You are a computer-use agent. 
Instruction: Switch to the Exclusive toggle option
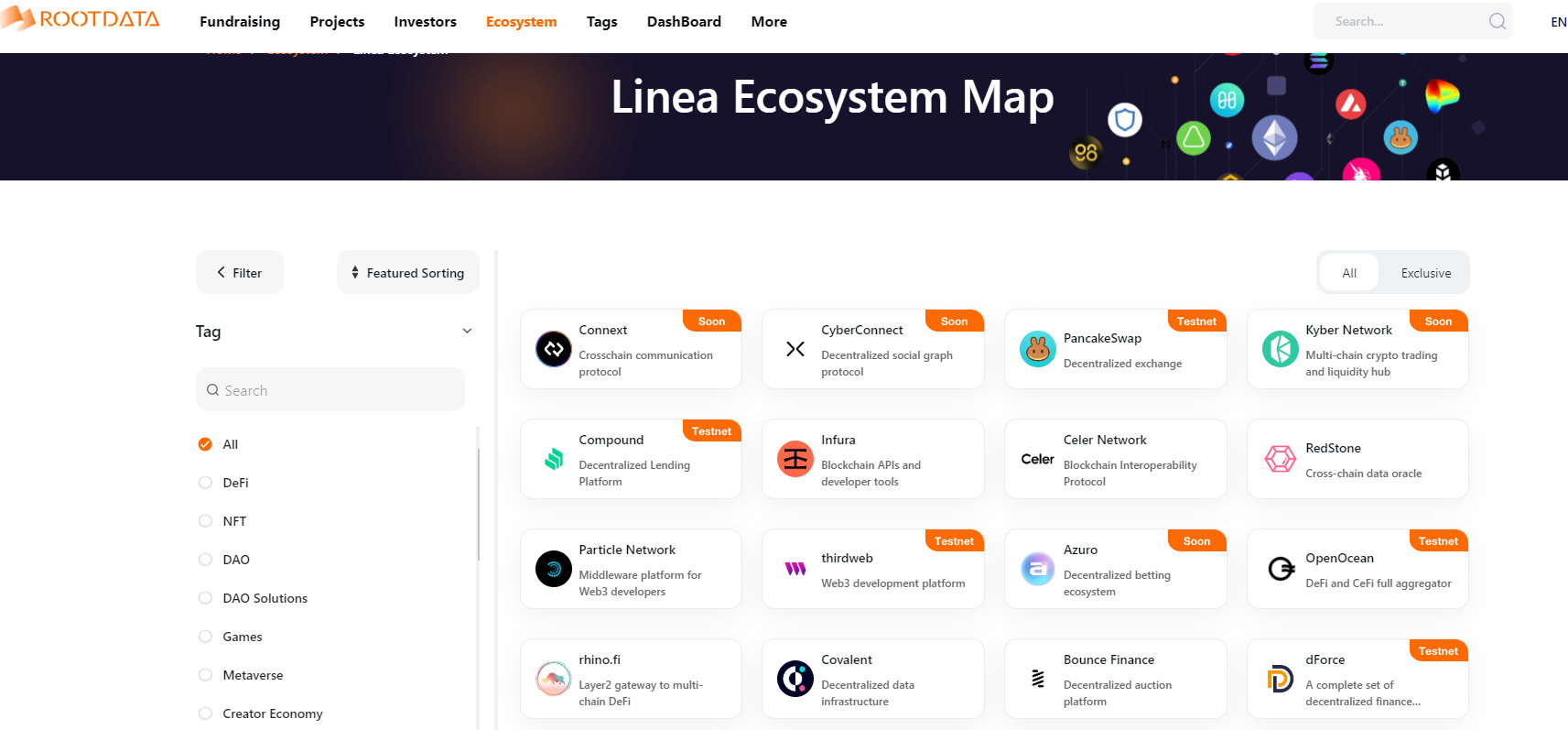tap(1425, 273)
